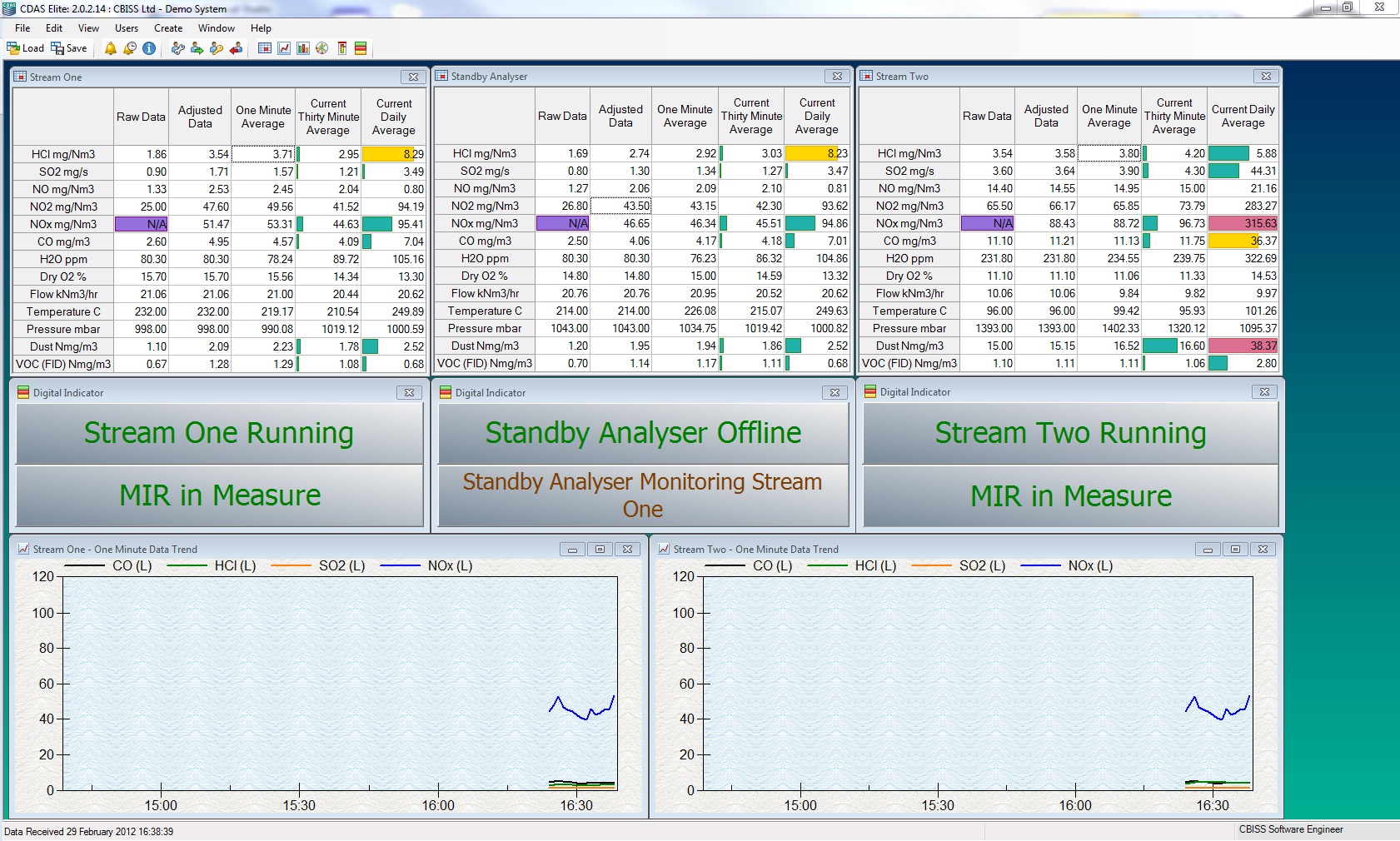Open the Help menu

(261, 28)
